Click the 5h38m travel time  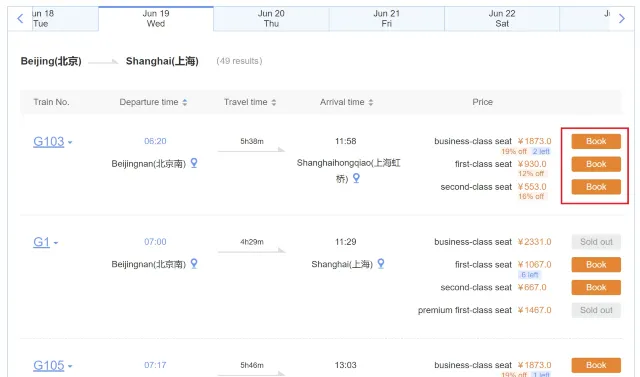252,141
